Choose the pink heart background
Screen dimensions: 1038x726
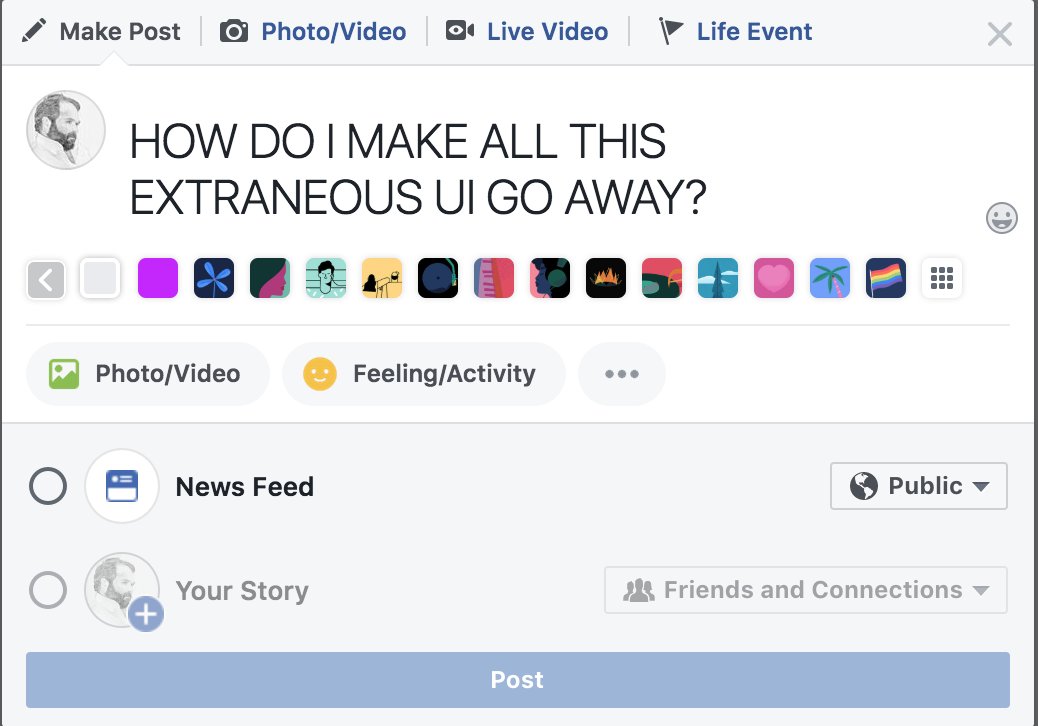pos(773,278)
